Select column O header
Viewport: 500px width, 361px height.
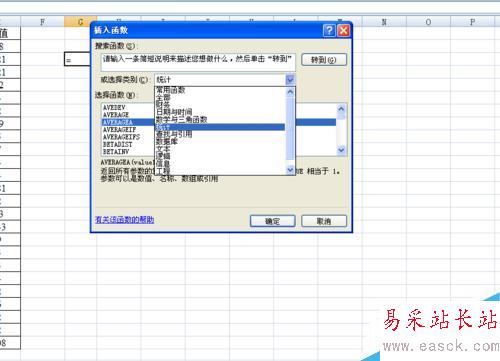pos(428,22)
